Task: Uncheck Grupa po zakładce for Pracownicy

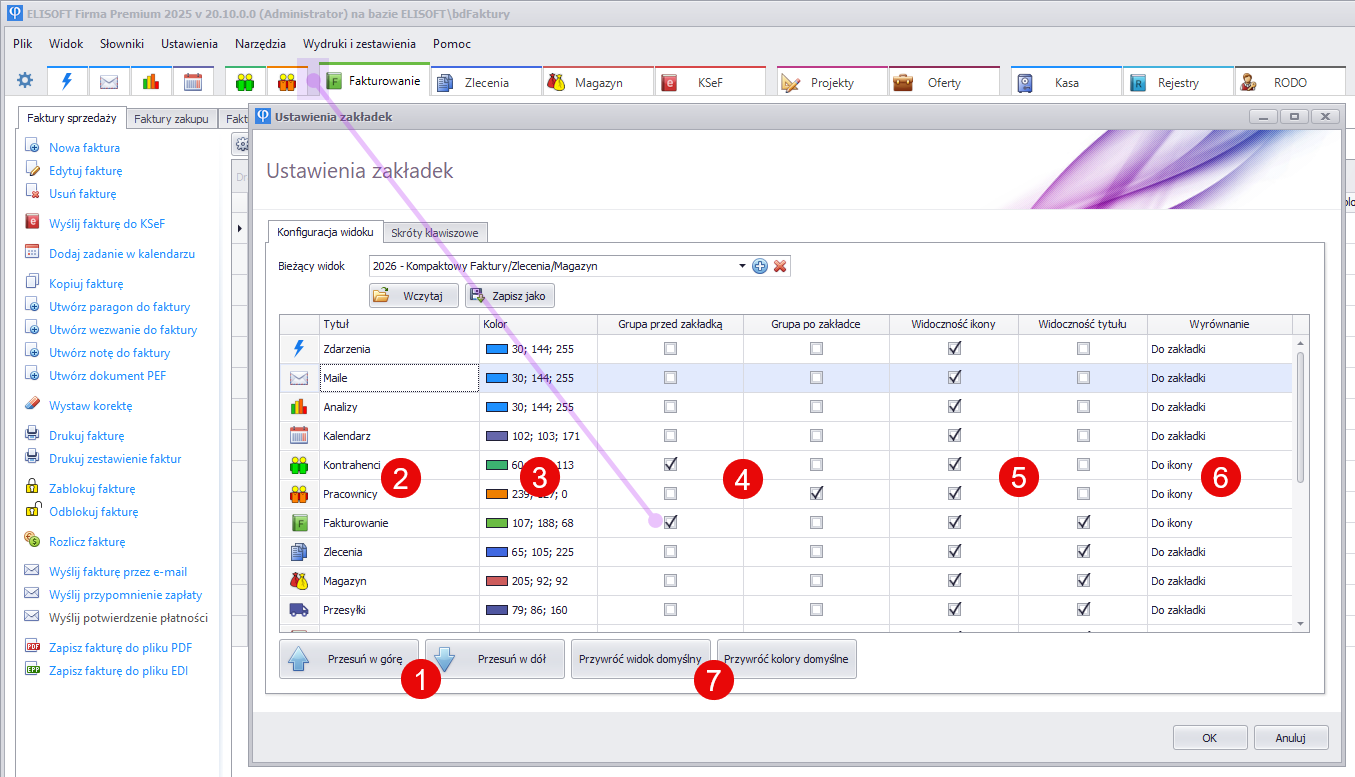Action: pyautogui.click(x=817, y=493)
